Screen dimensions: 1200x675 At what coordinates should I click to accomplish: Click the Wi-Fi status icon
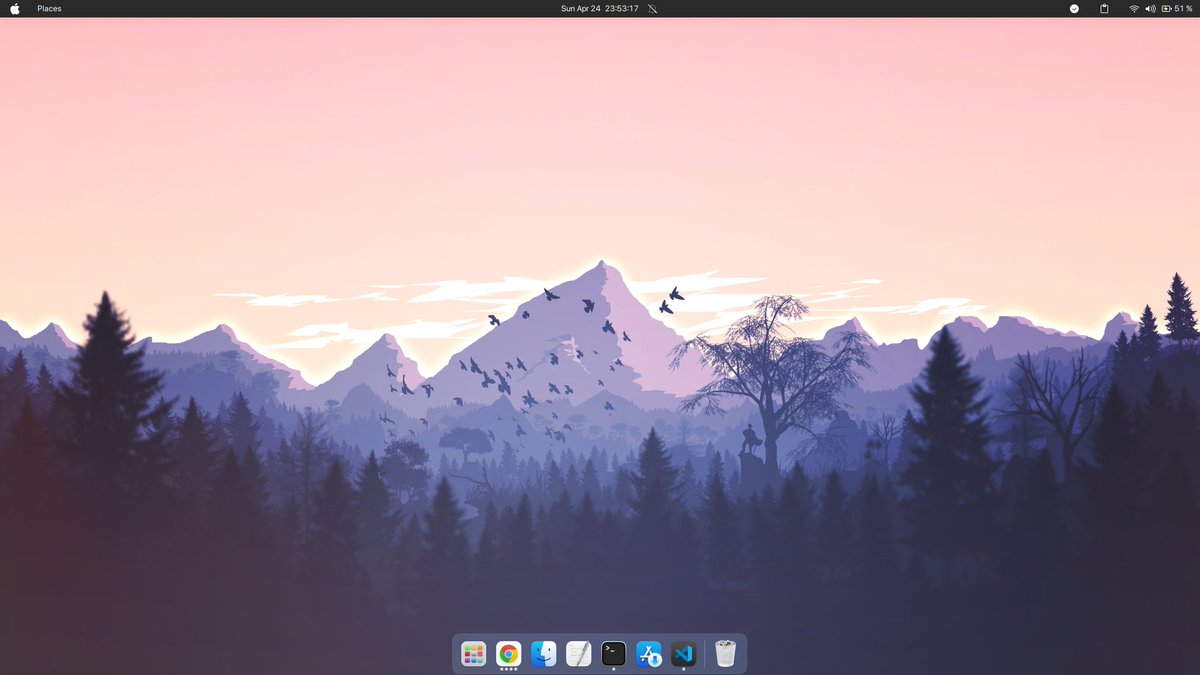coord(1134,8)
